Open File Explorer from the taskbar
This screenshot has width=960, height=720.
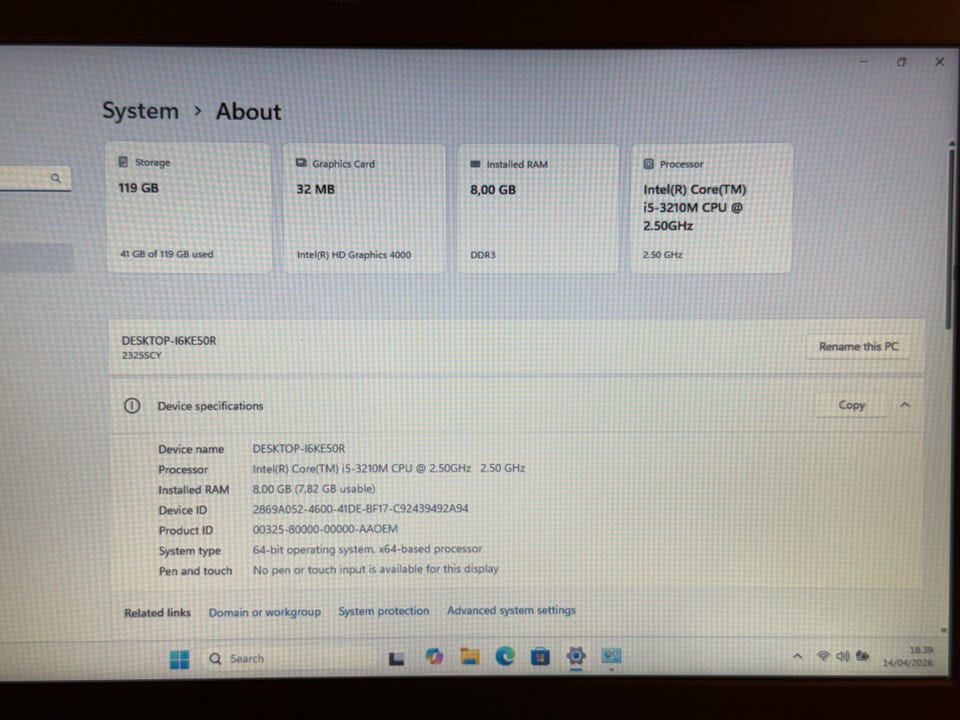pos(470,656)
